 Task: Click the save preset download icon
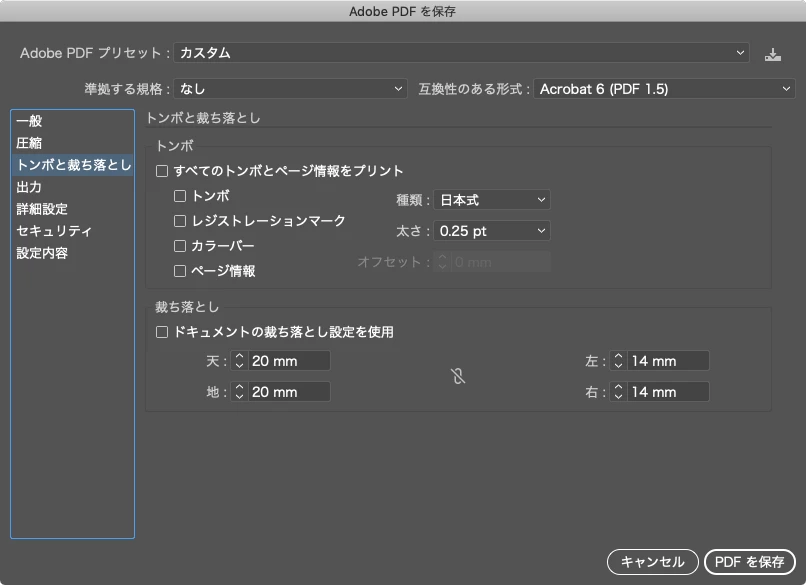(x=773, y=53)
